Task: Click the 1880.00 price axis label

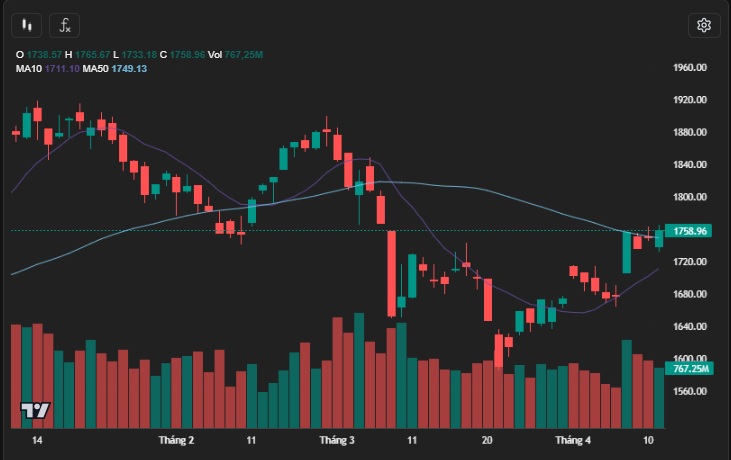Action: 691,133
